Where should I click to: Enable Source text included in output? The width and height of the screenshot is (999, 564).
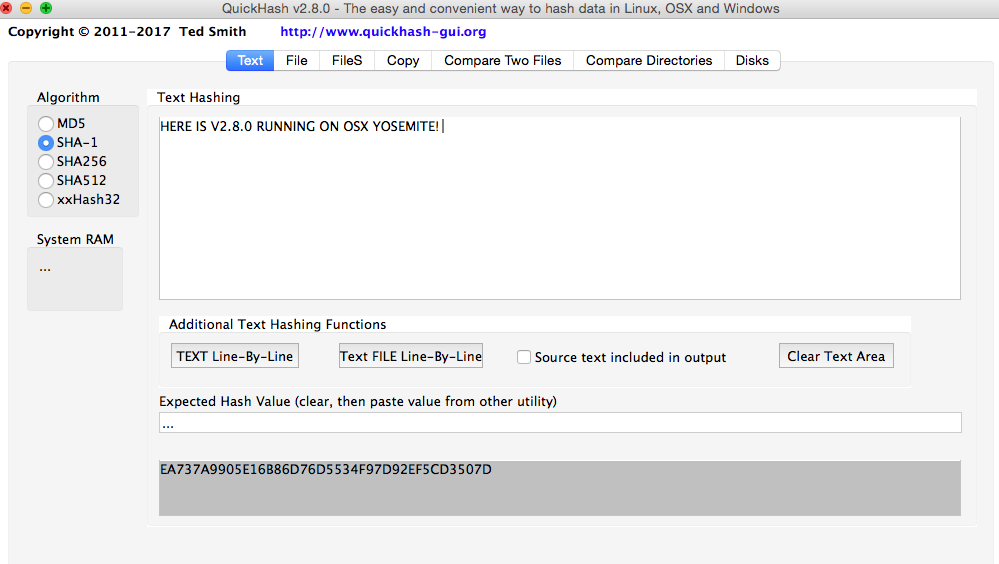[x=524, y=357]
